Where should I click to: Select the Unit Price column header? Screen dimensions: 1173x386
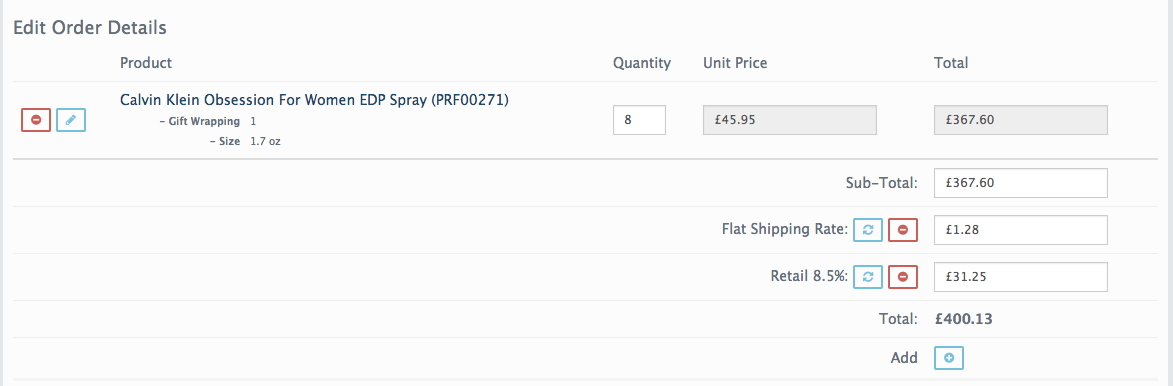pos(735,63)
